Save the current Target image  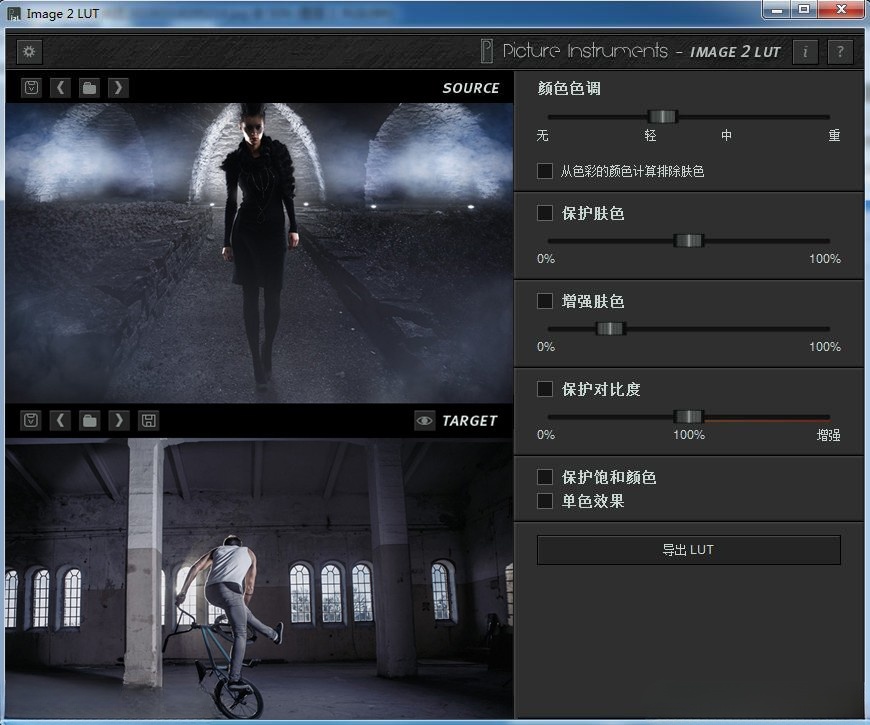click(x=148, y=420)
